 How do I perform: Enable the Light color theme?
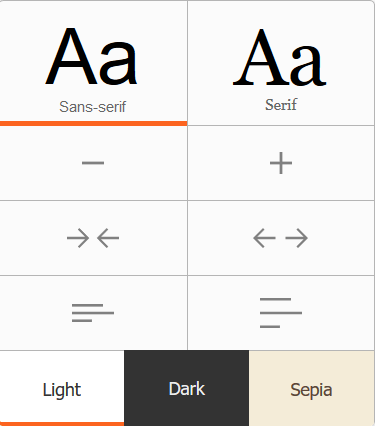coord(62,388)
